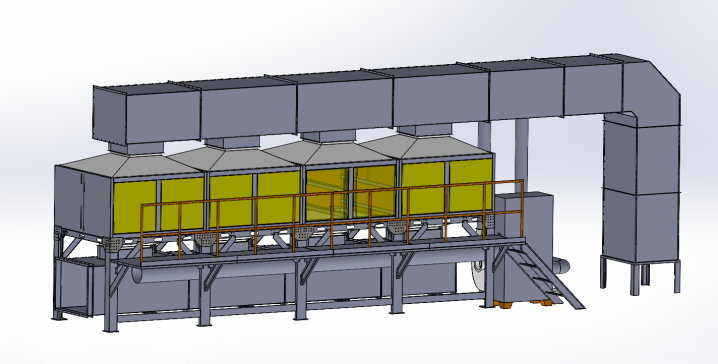Select the long horizontal cylindrical pipe under platform
This screenshot has height=364, width=718.
tap(307, 267)
